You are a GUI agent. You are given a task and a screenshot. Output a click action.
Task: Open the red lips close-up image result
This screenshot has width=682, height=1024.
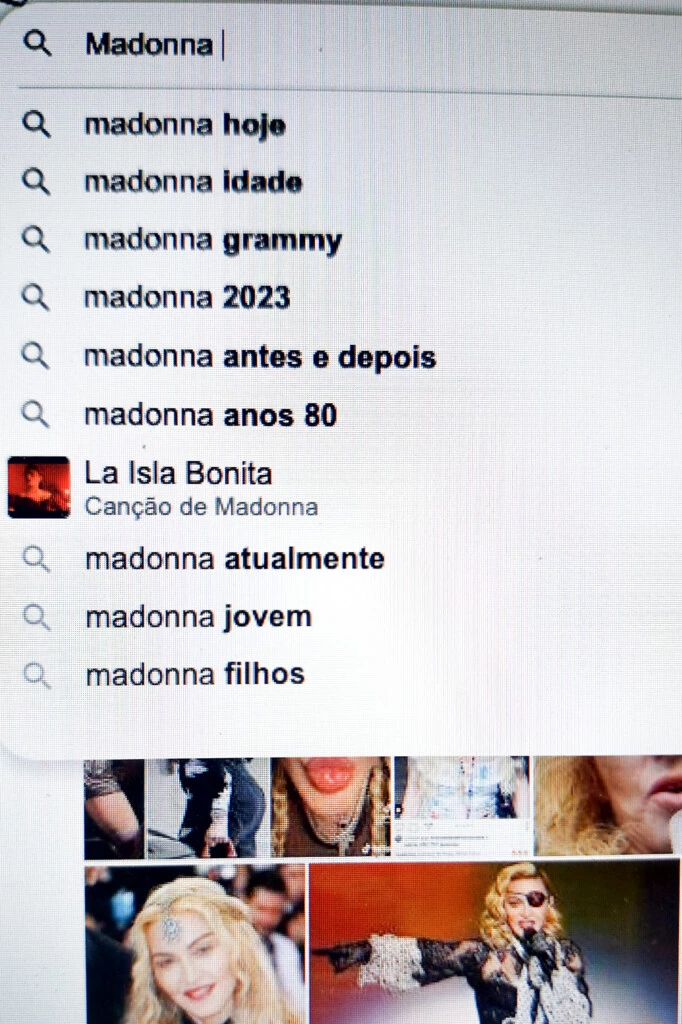pos(331,807)
